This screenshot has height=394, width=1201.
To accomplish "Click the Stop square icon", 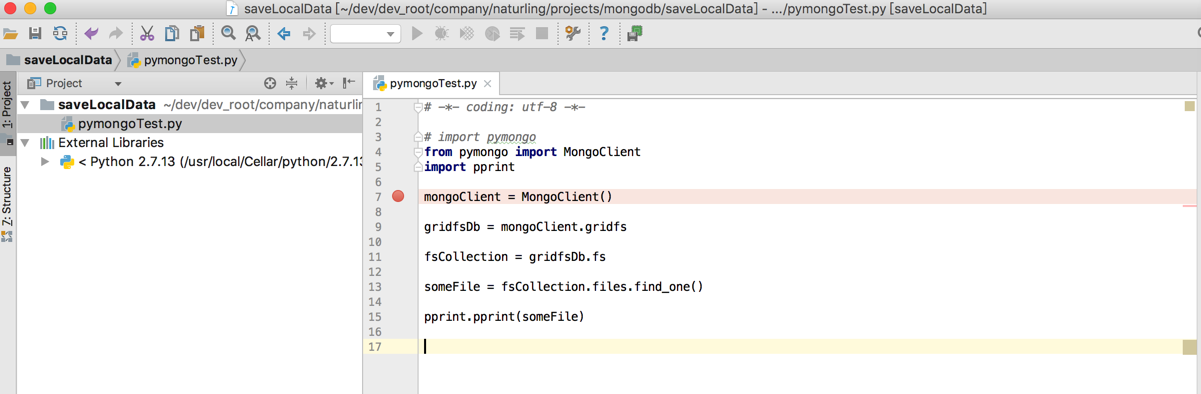I will [x=542, y=34].
